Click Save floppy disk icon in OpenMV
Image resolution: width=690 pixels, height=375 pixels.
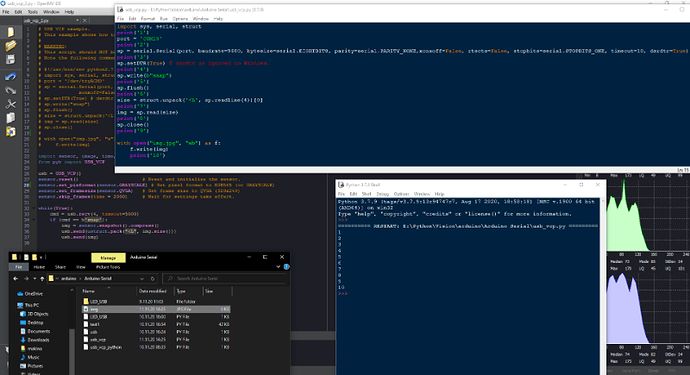point(11,59)
